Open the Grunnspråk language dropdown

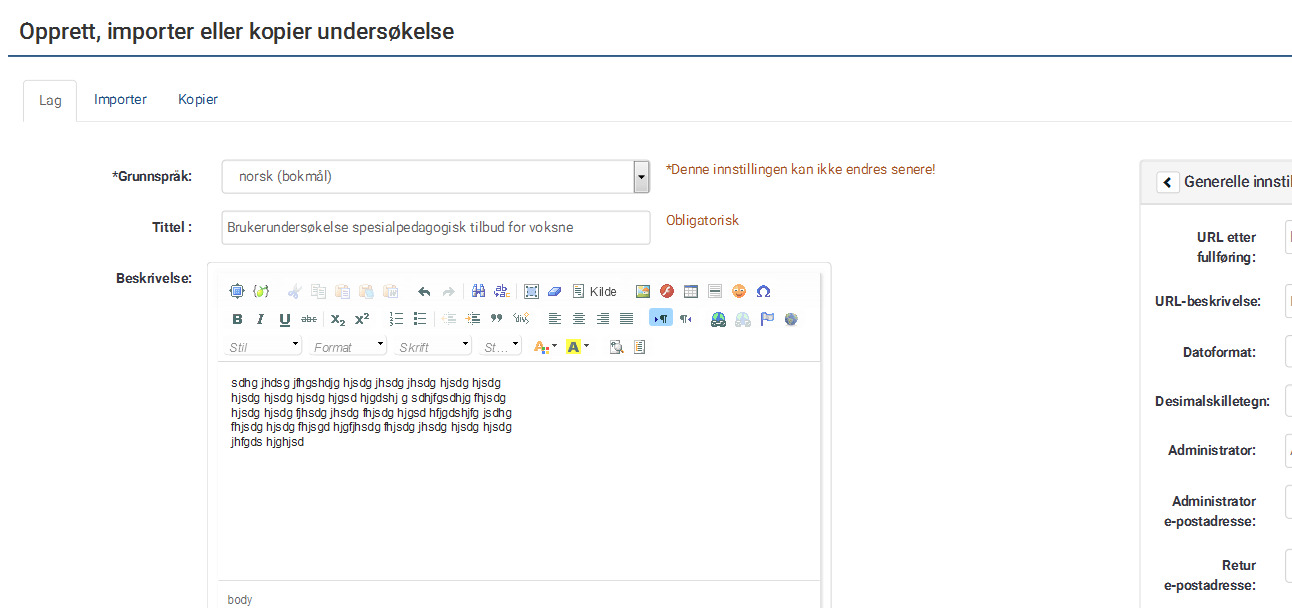[436, 177]
